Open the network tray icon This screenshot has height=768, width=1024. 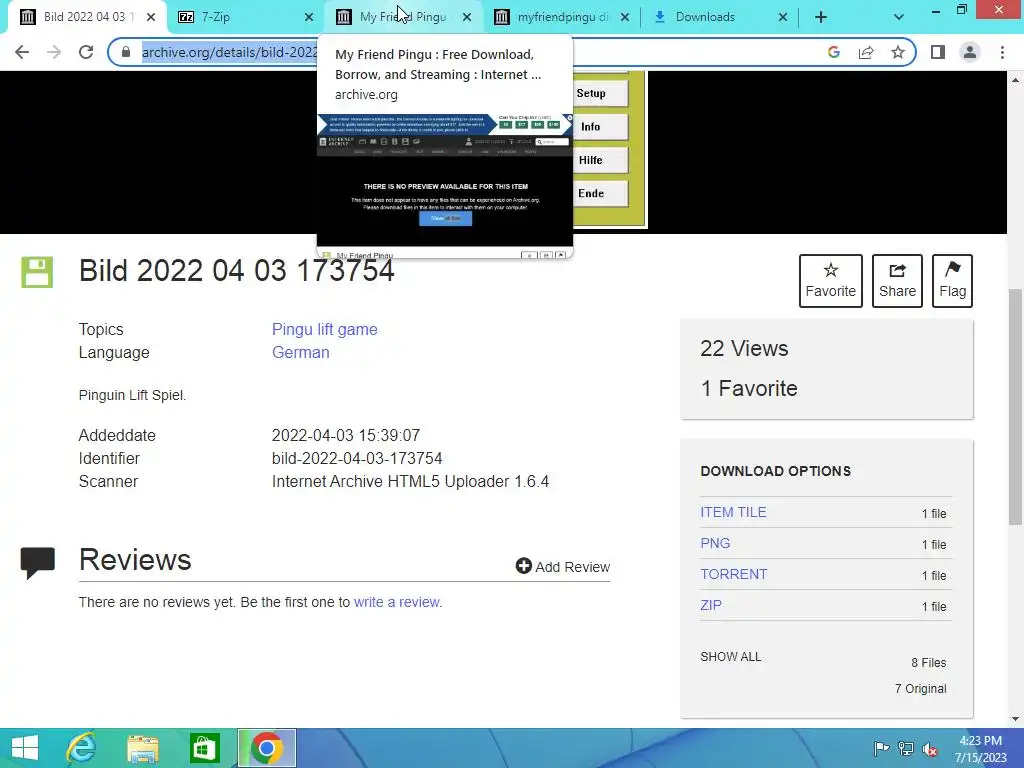(x=905, y=748)
